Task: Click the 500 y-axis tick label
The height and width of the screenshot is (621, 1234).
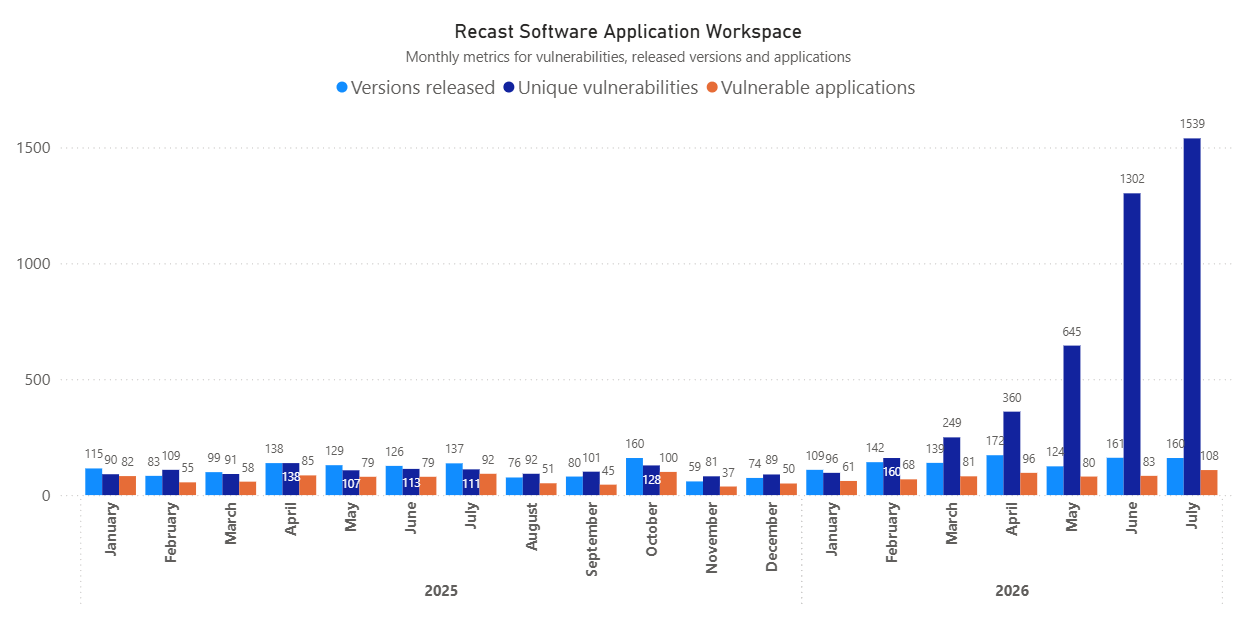Action: pos(39,380)
